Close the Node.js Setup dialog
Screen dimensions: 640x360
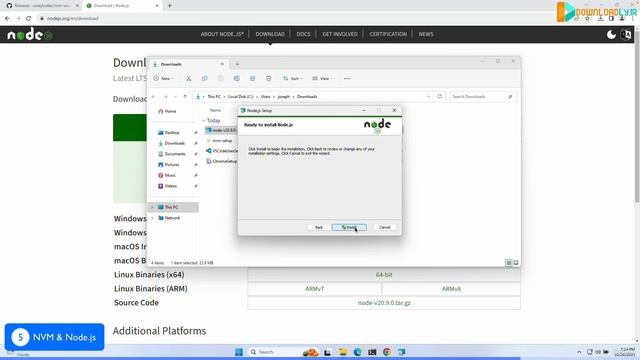(x=394, y=110)
